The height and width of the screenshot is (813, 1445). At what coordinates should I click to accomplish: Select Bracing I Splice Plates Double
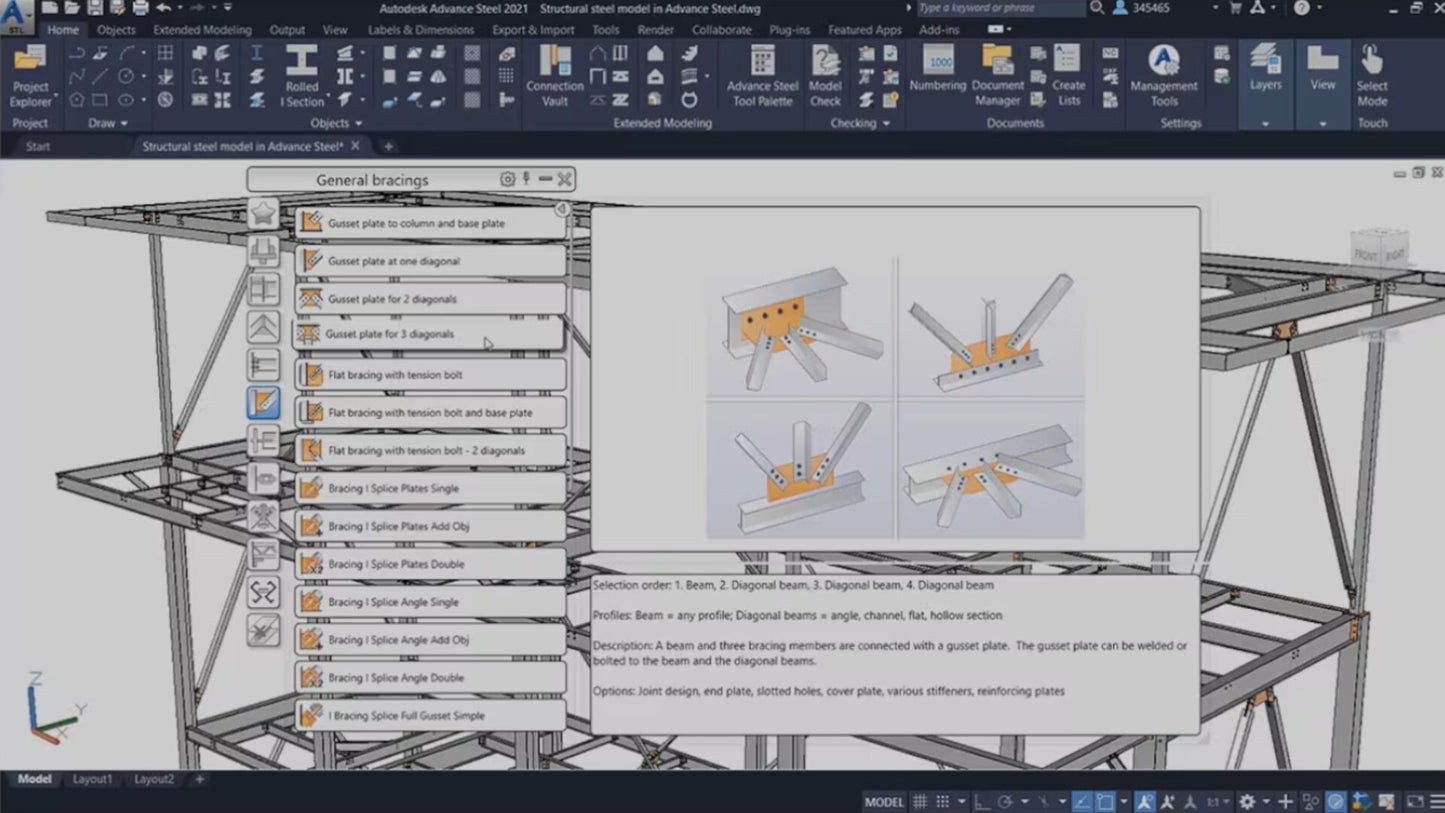(x=430, y=564)
